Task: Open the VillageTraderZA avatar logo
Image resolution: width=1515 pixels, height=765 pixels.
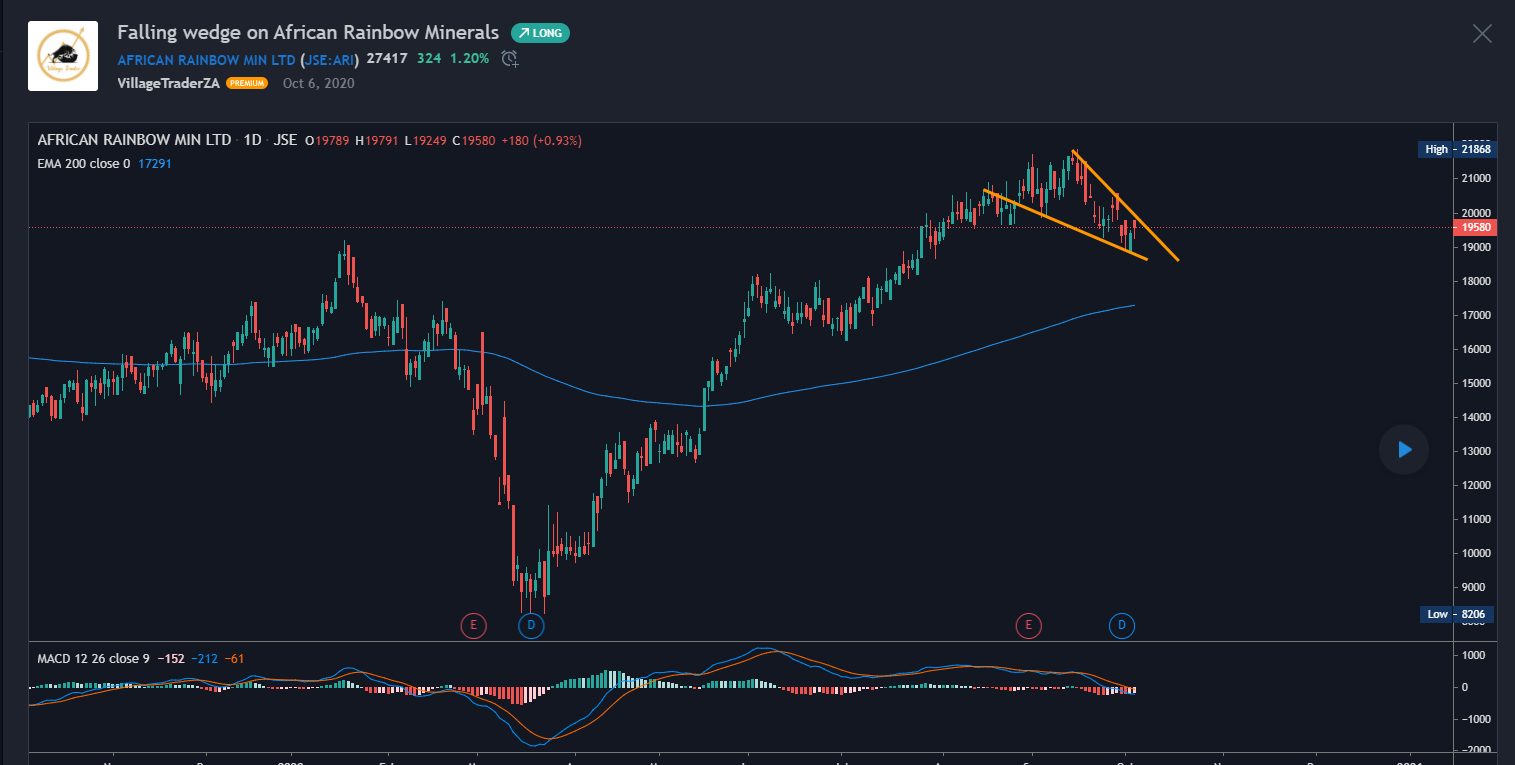Action: pos(63,56)
